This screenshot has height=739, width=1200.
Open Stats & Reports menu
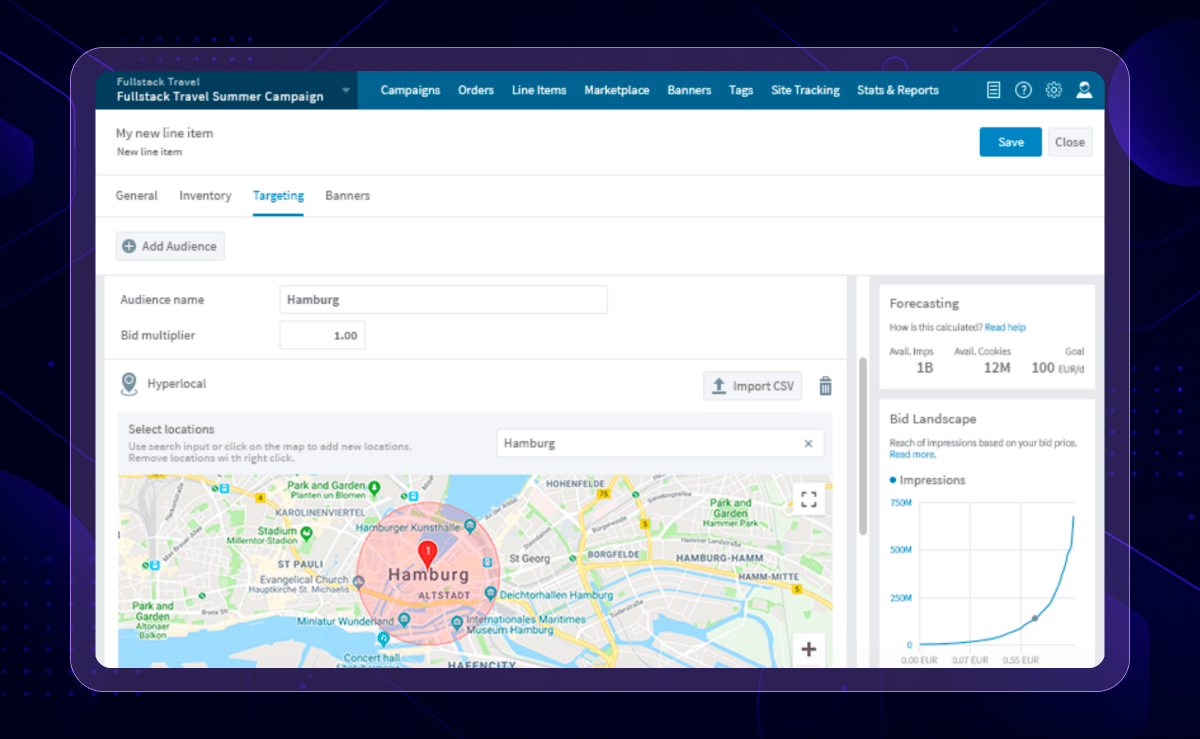point(898,90)
